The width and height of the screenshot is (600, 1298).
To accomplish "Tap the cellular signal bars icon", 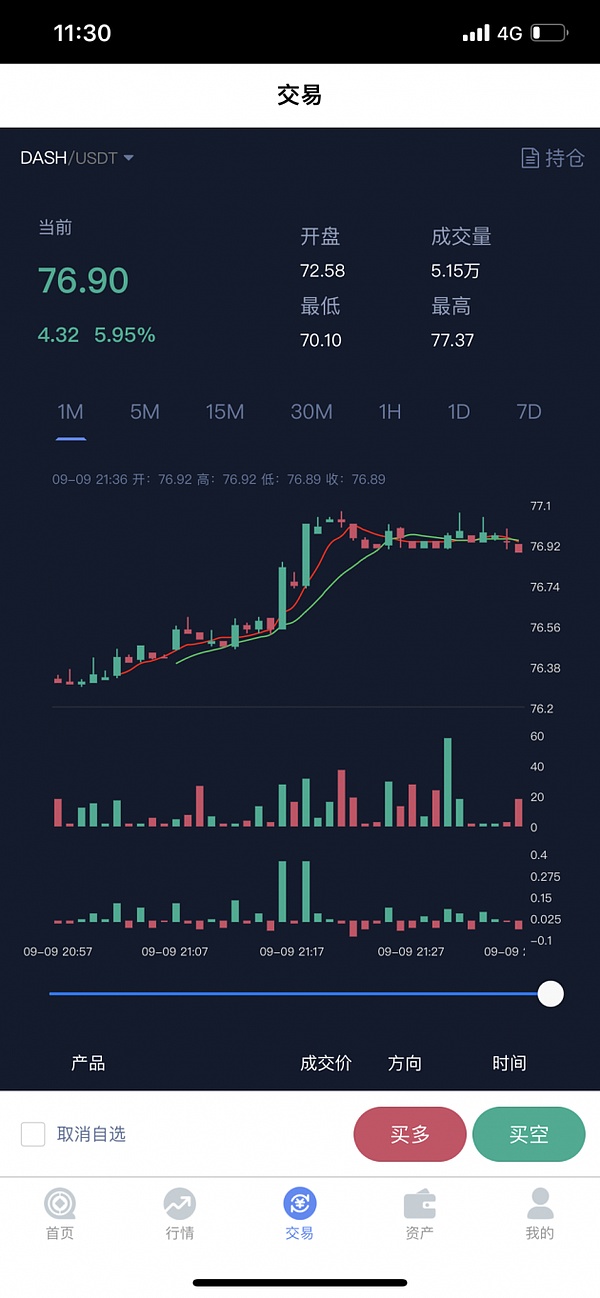I will click(x=476, y=33).
